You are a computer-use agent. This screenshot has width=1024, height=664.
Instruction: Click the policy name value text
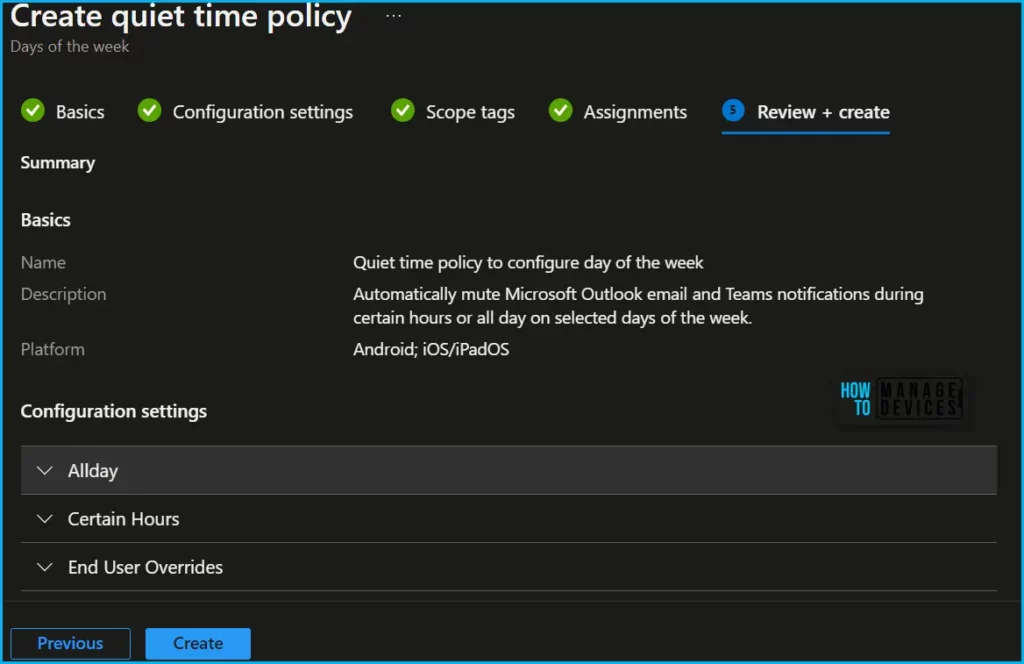tap(528, 262)
